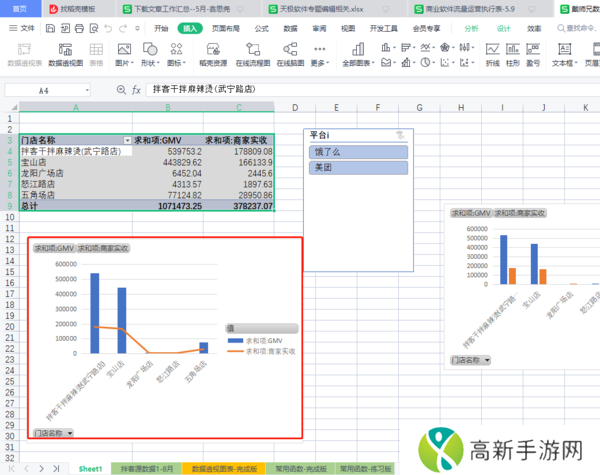Open the 首页 home tab
The height and width of the screenshot is (475, 600).
point(20,9)
